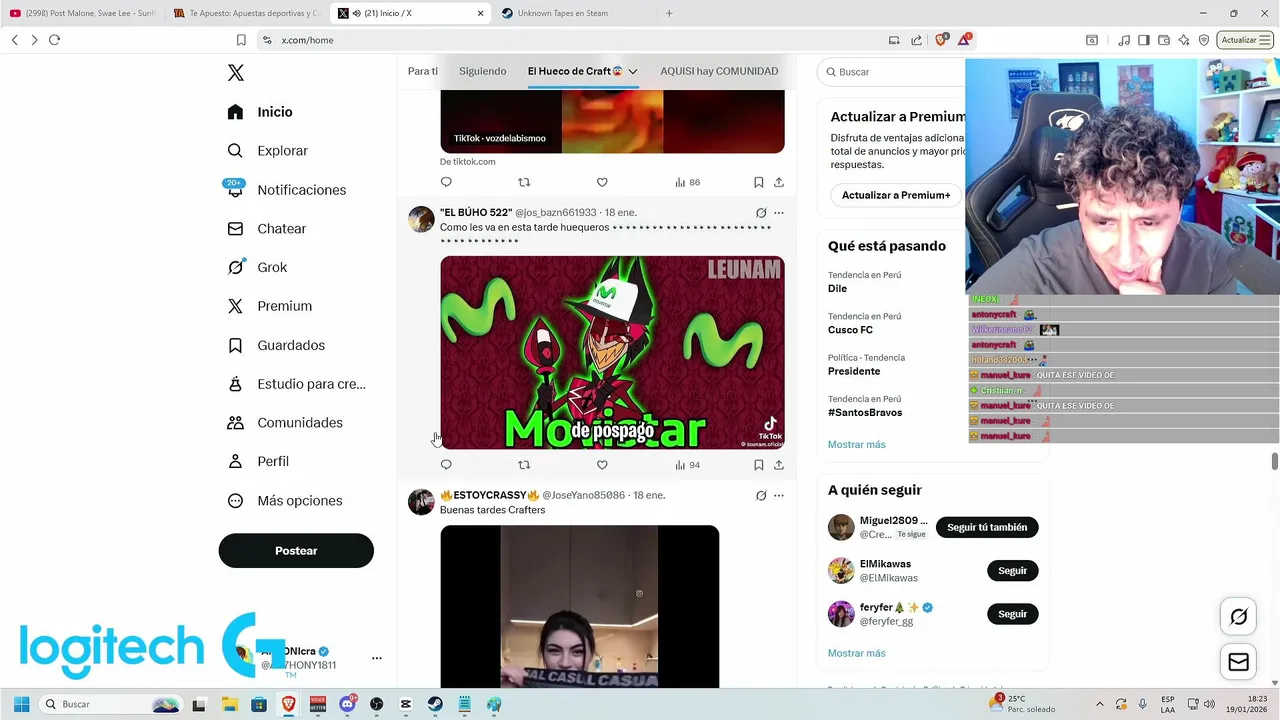Repost the vozdelabismoo TikTok post
This screenshot has width=1280, height=720.
524,182
